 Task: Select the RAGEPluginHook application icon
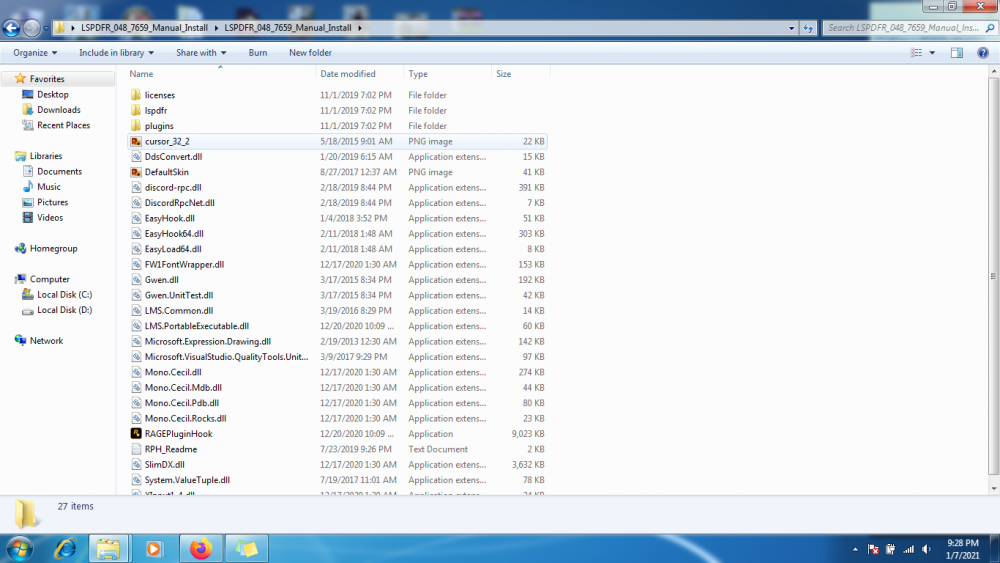(x=136, y=434)
